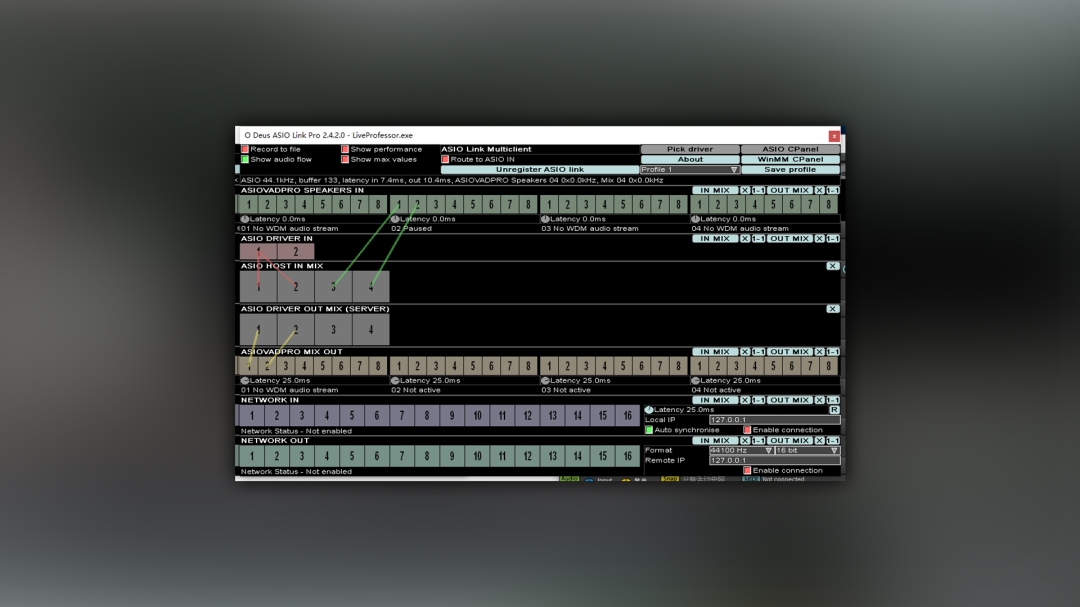
Task: Click the 03 Not active status text
Action: [565, 390]
